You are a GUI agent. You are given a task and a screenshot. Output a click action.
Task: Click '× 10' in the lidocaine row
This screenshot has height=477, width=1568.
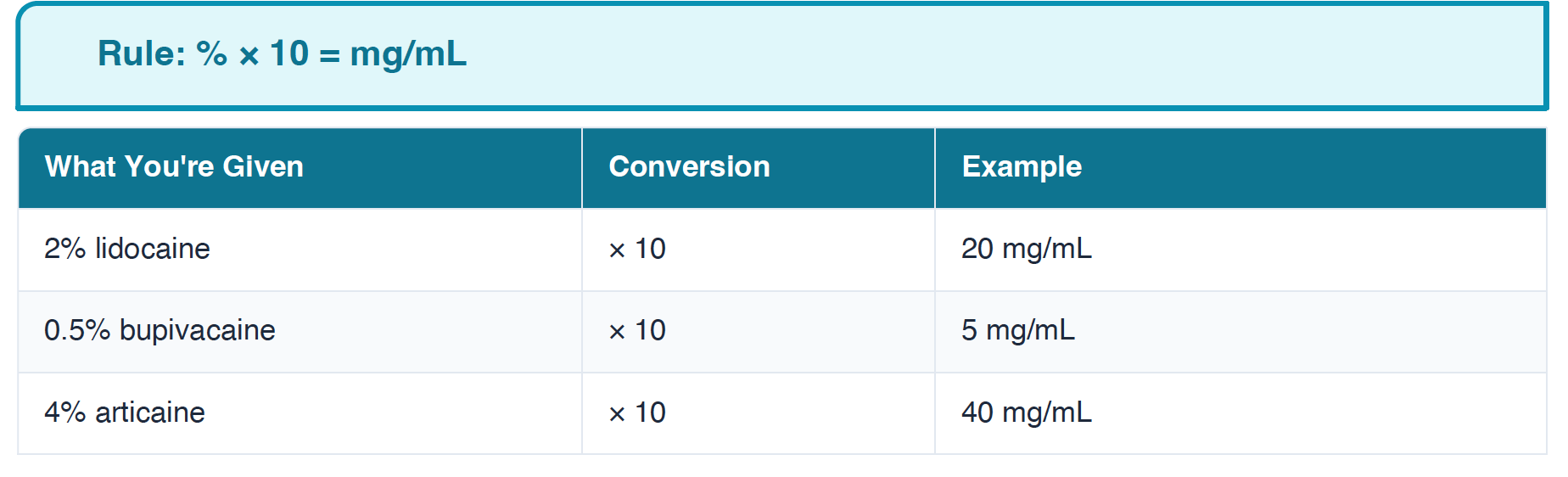[637, 249]
